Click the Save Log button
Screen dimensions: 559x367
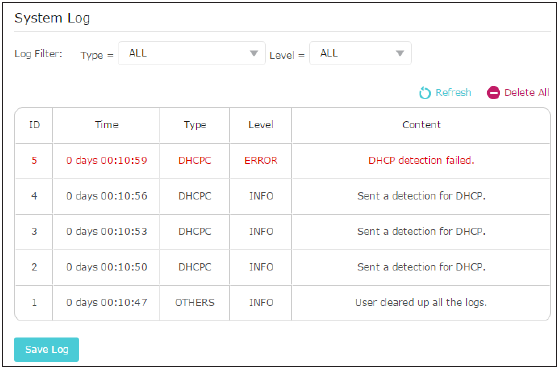point(46,350)
